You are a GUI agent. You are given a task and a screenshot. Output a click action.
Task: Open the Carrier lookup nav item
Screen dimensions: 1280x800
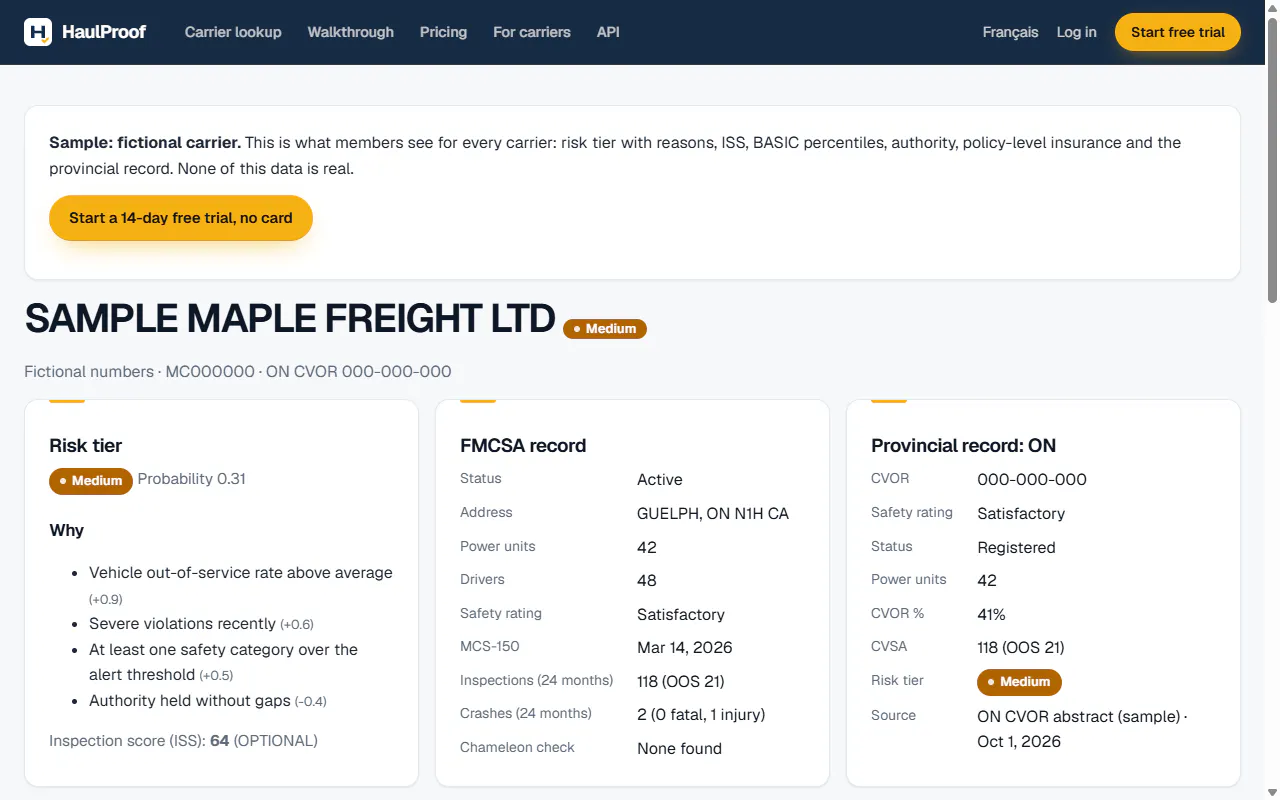point(233,32)
